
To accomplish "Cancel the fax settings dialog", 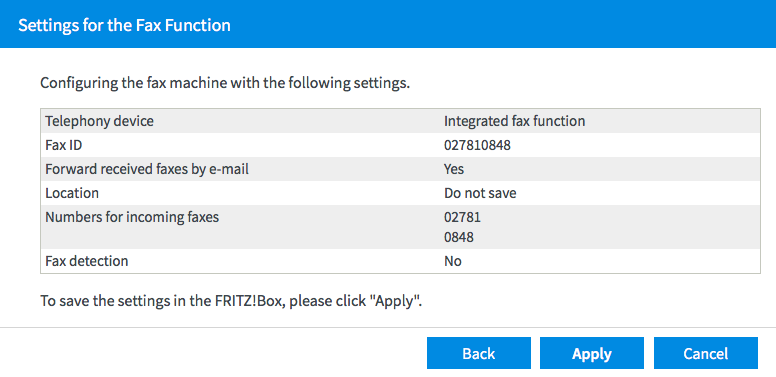I will pos(706,353).
